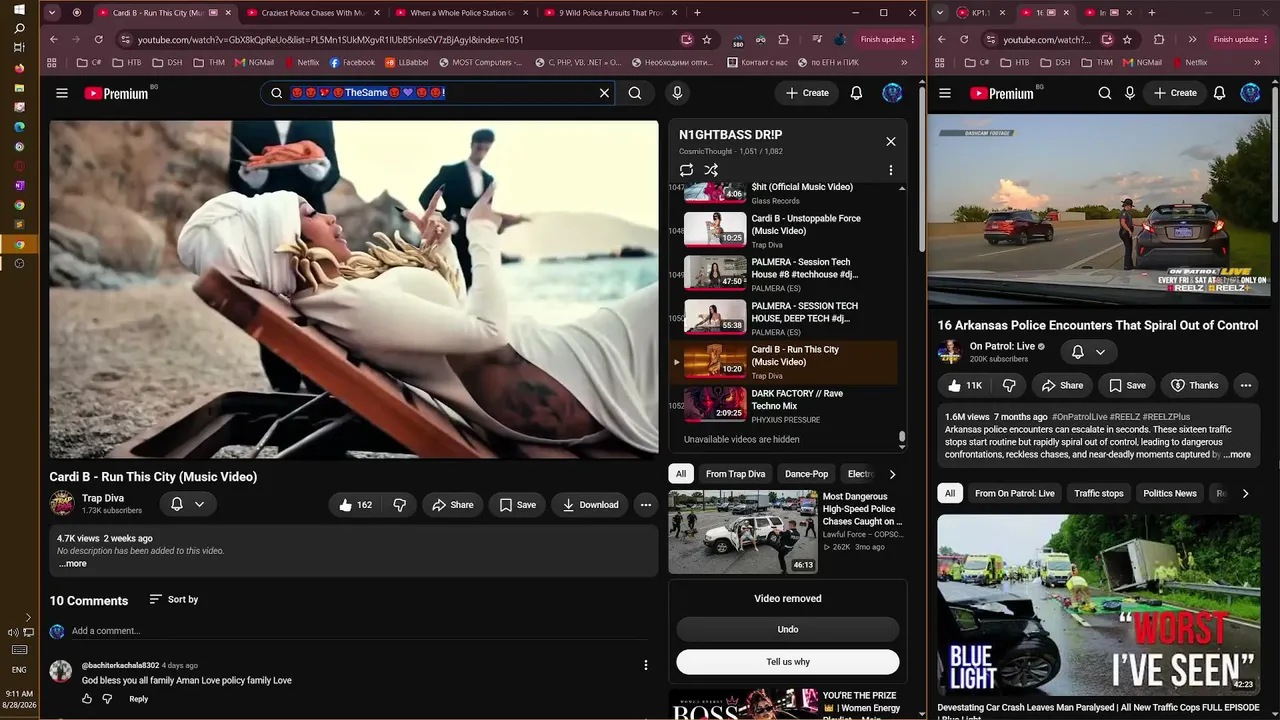Open the taskbar clock showing 9:11 AM
This screenshot has height=720, width=1280.
click(x=19, y=699)
